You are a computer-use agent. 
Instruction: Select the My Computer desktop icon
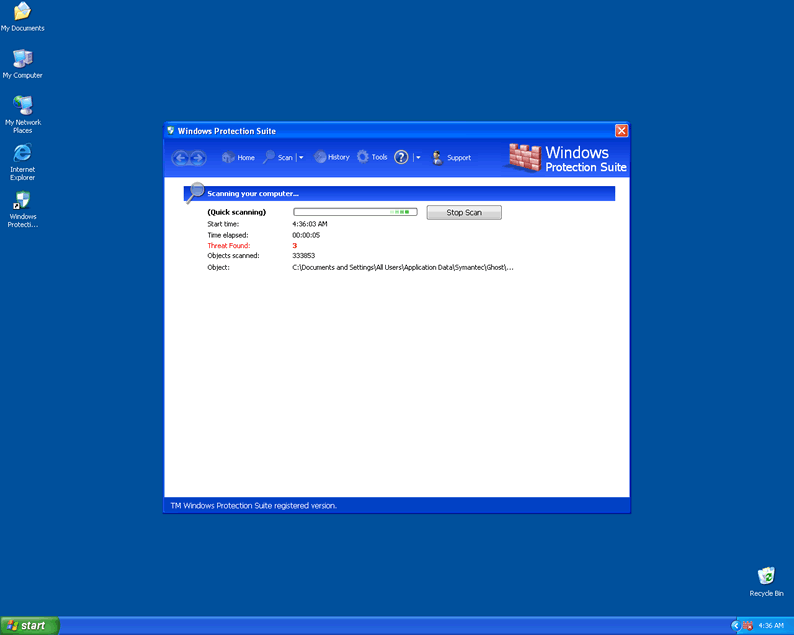(22, 62)
